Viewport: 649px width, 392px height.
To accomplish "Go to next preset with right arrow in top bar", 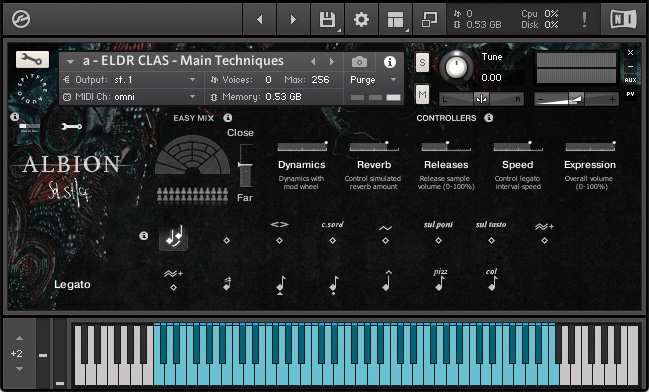I will click(x=293, y=19).
